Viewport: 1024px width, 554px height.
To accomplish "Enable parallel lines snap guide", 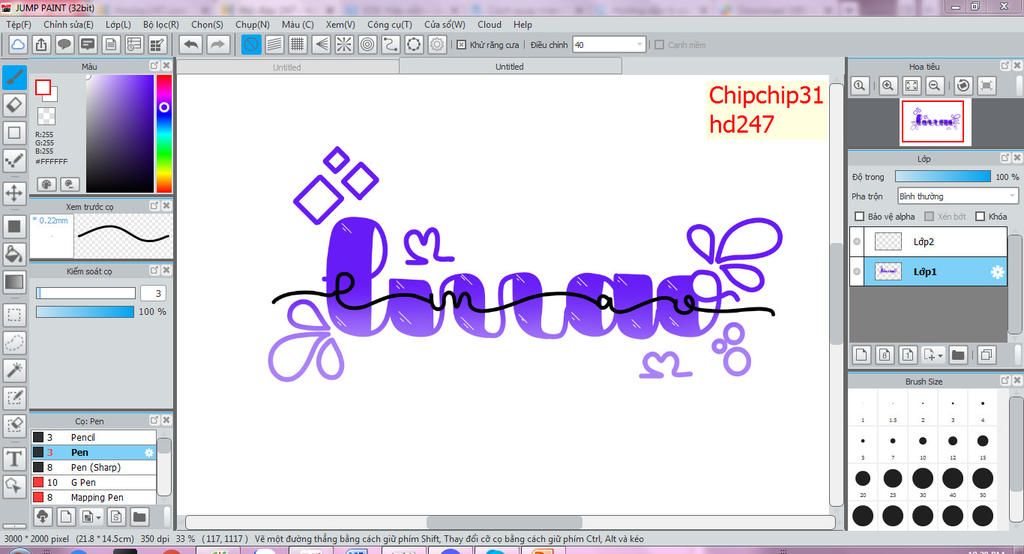I will coord(274,44).
